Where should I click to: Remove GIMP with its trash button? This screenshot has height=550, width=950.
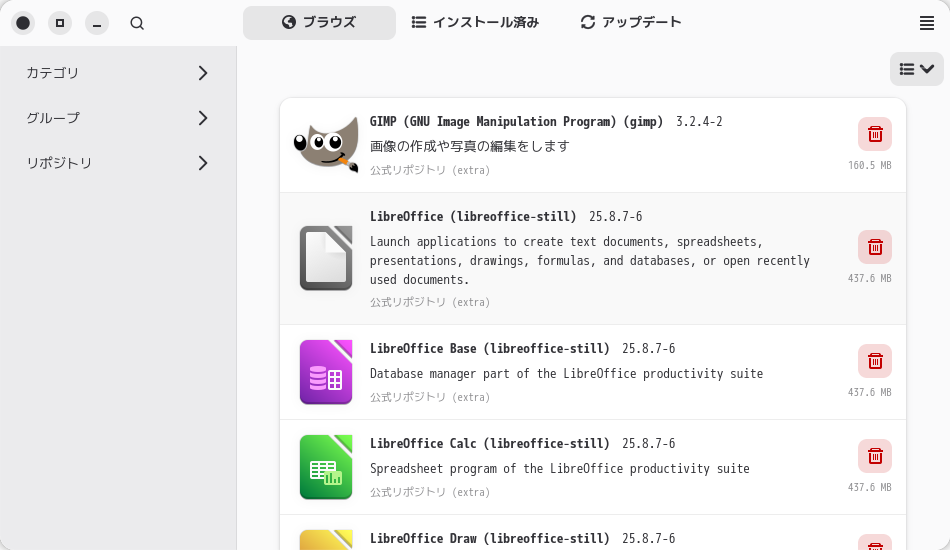tap(875, 134)
